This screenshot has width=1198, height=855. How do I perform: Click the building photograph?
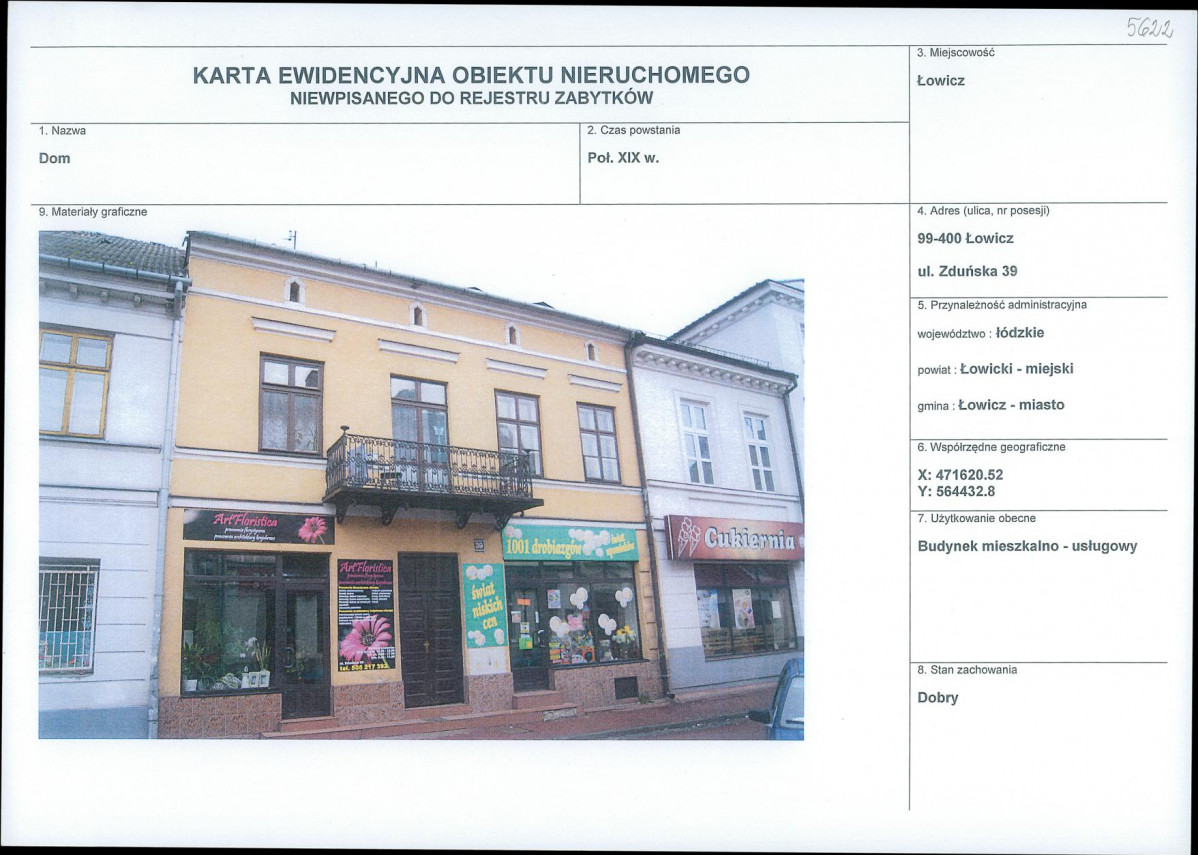click(421, 485)
